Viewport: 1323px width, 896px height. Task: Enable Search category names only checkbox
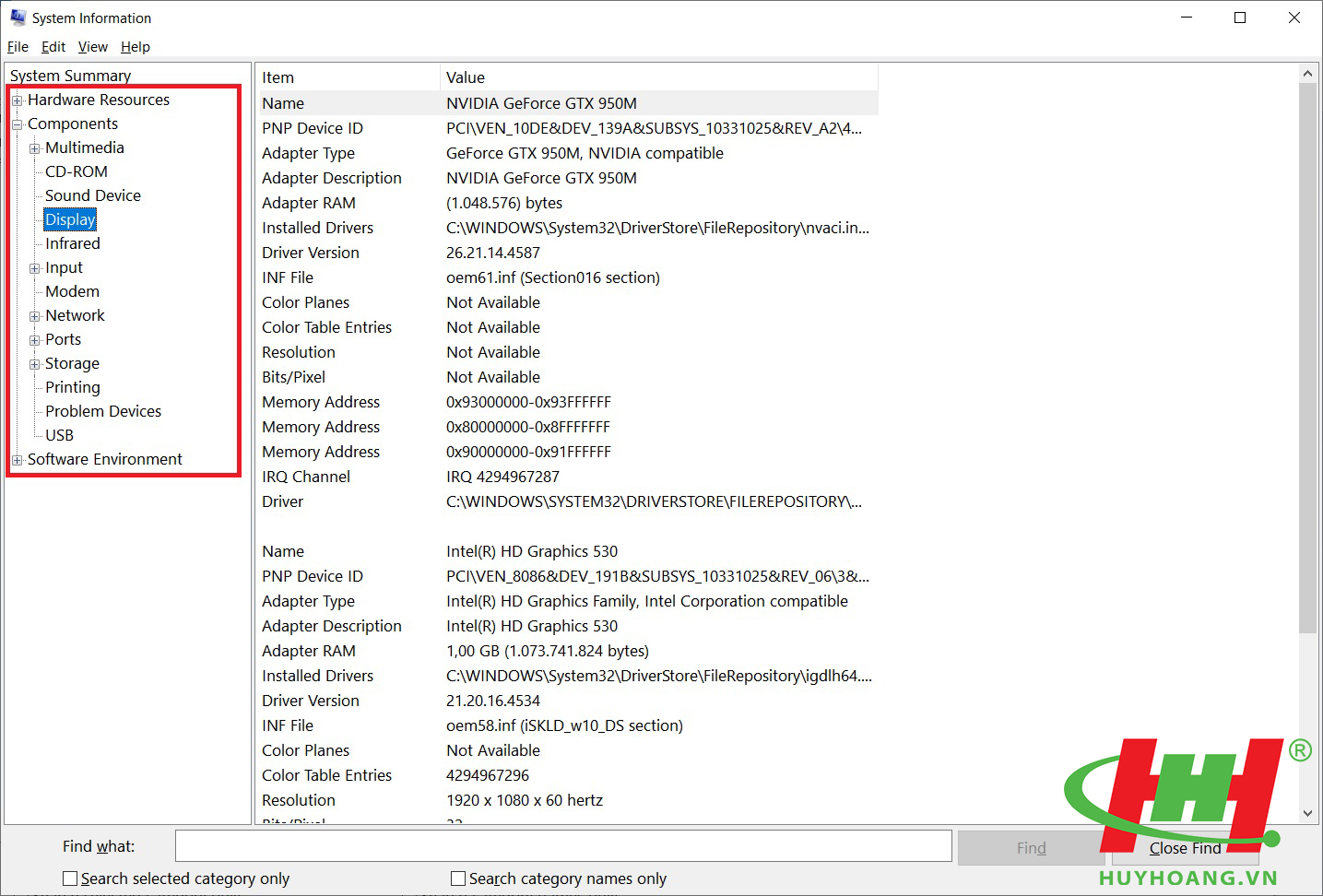458,878
